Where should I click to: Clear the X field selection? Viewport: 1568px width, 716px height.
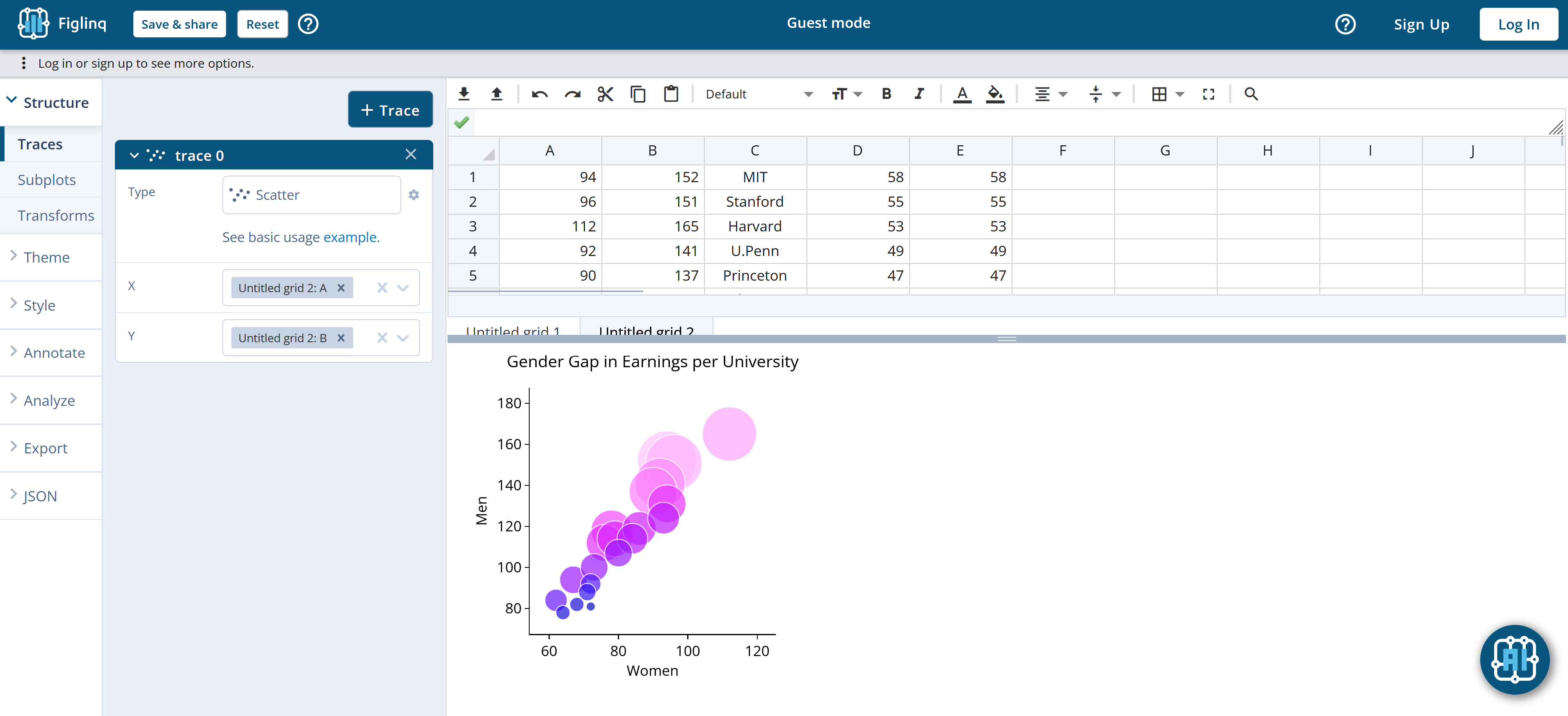pos(382,288)
